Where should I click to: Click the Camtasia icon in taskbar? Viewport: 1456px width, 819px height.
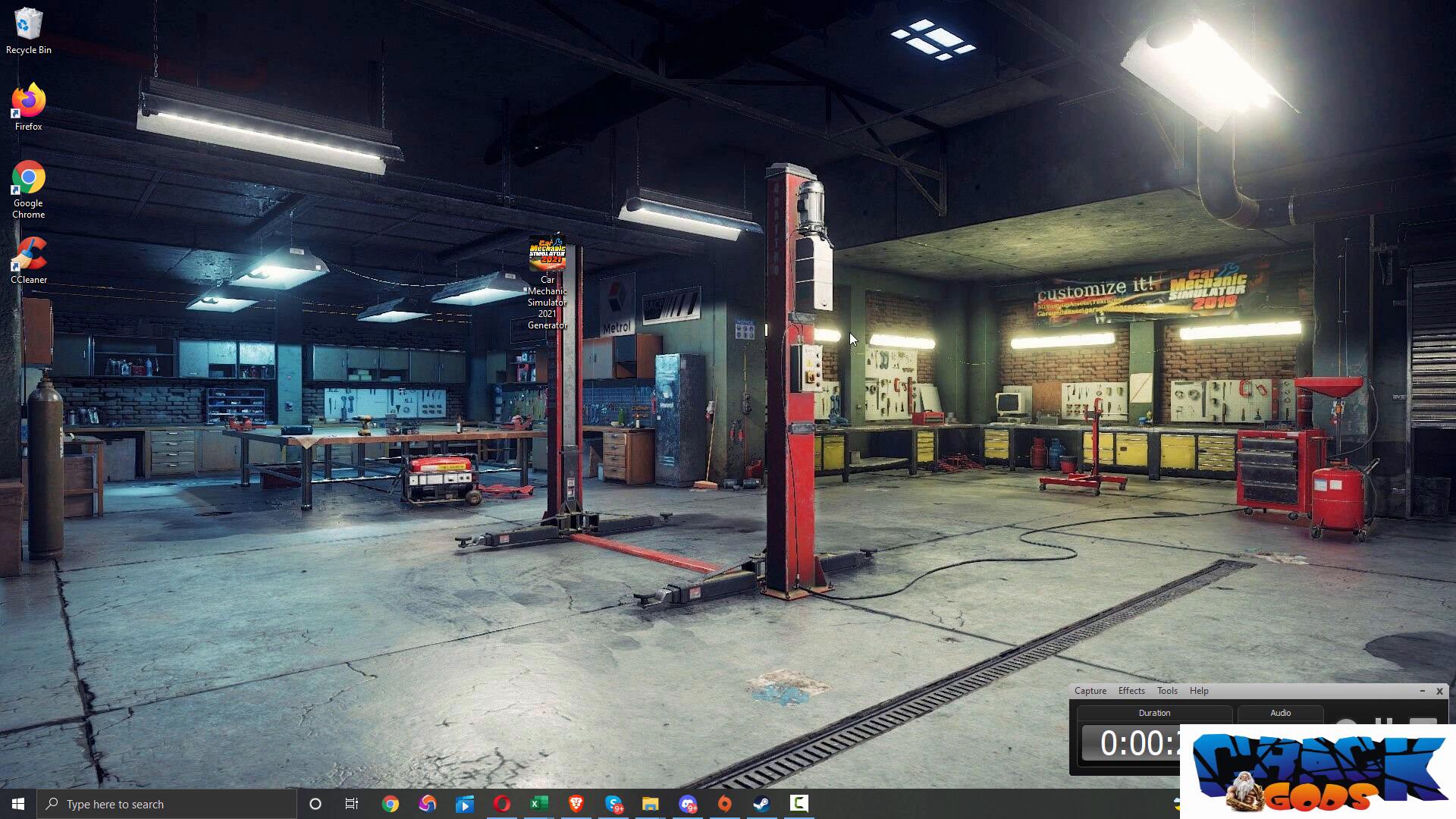(799, 804)
